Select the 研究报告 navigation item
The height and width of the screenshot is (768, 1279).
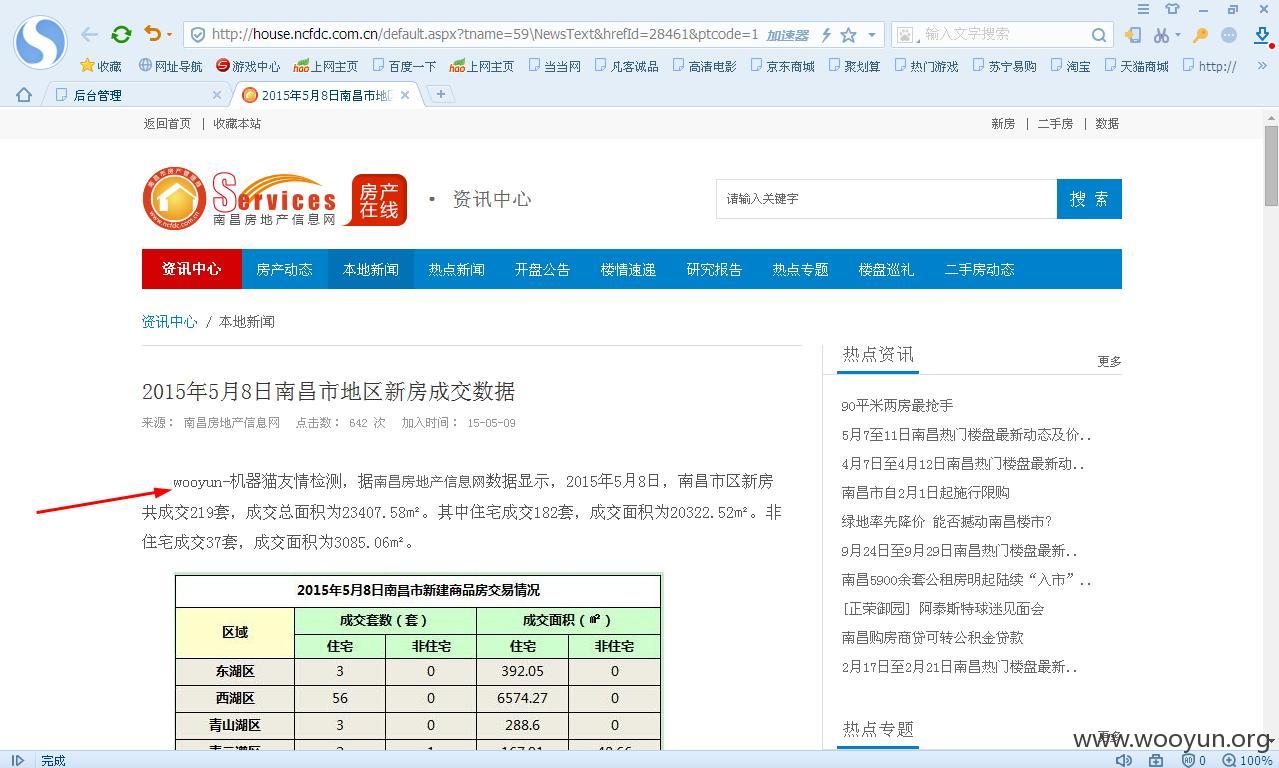[x=714, y=269]
